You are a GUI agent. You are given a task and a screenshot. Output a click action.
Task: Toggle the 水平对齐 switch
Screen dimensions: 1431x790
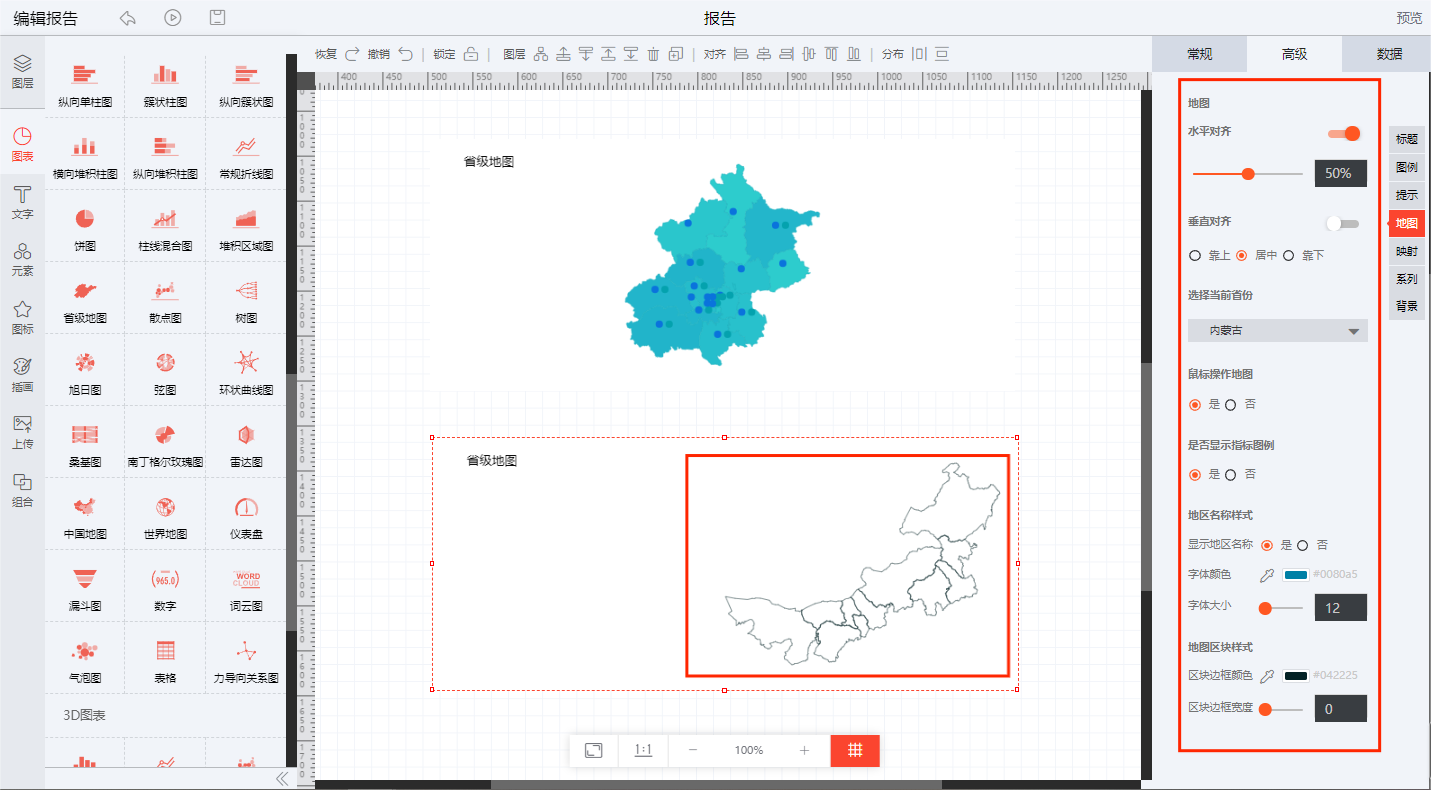(1344, 134)
